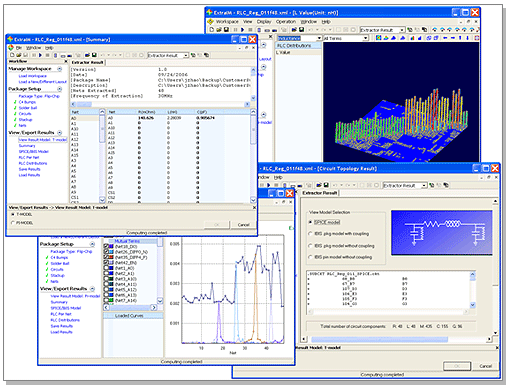This screenshot has height=390, width=510.
Task: Click Cancel in the T-model dialog panel
Action: point(244,225)
